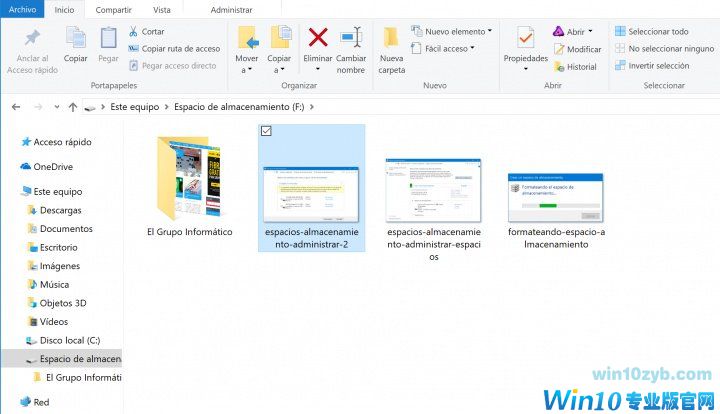Switch to the Inicio ribbon tab
The image size is (720, 414).
pyautogui.click(x=64, y=10)
